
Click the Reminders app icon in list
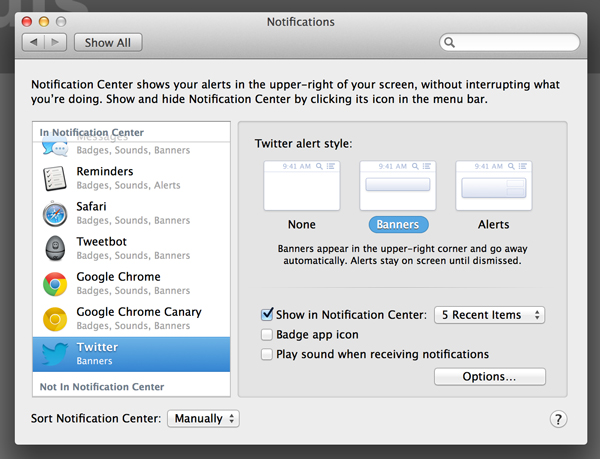click(x=55, y=178)
